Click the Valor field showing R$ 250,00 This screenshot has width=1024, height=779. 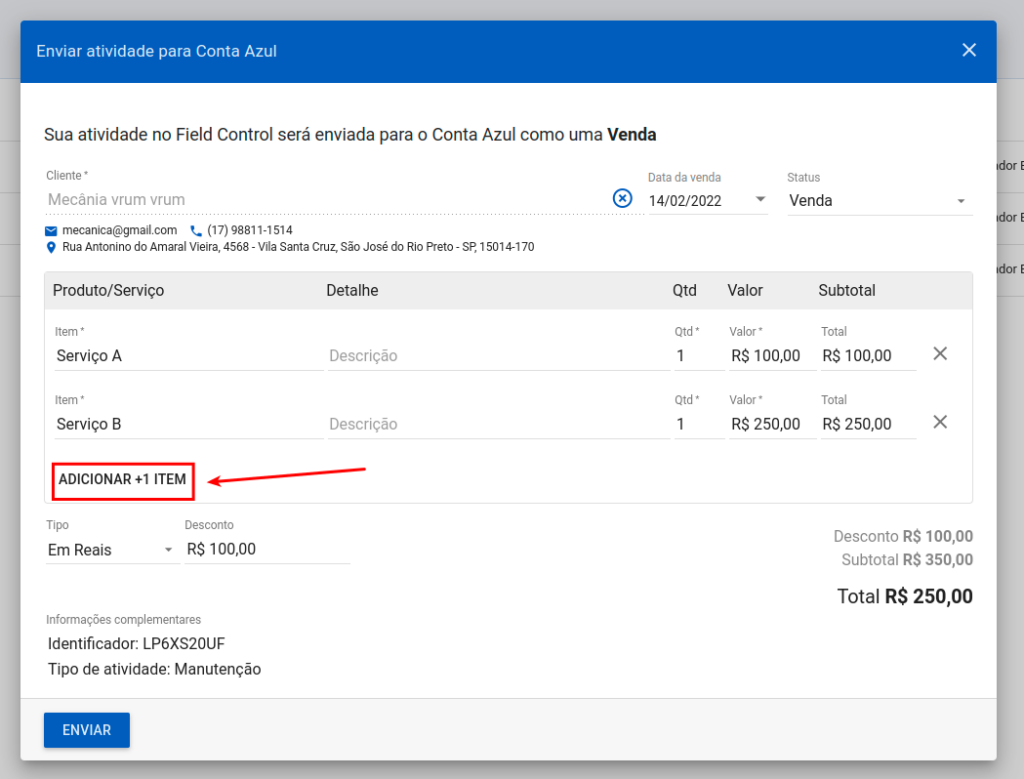click(766, 424)
